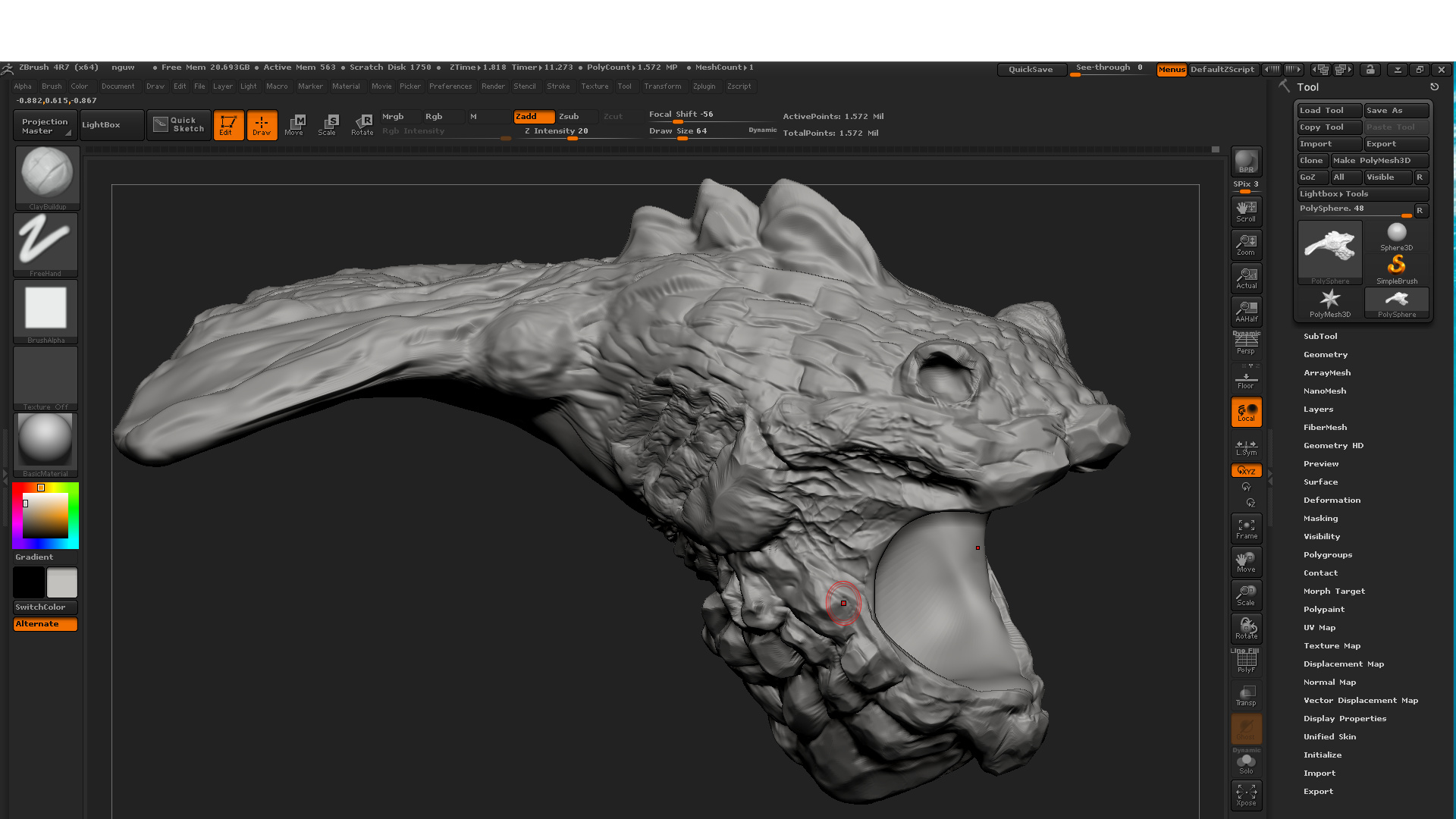The image size is (1456, 819).
Task: Toggle Persp perspective mode
Action: [1246, 343]
